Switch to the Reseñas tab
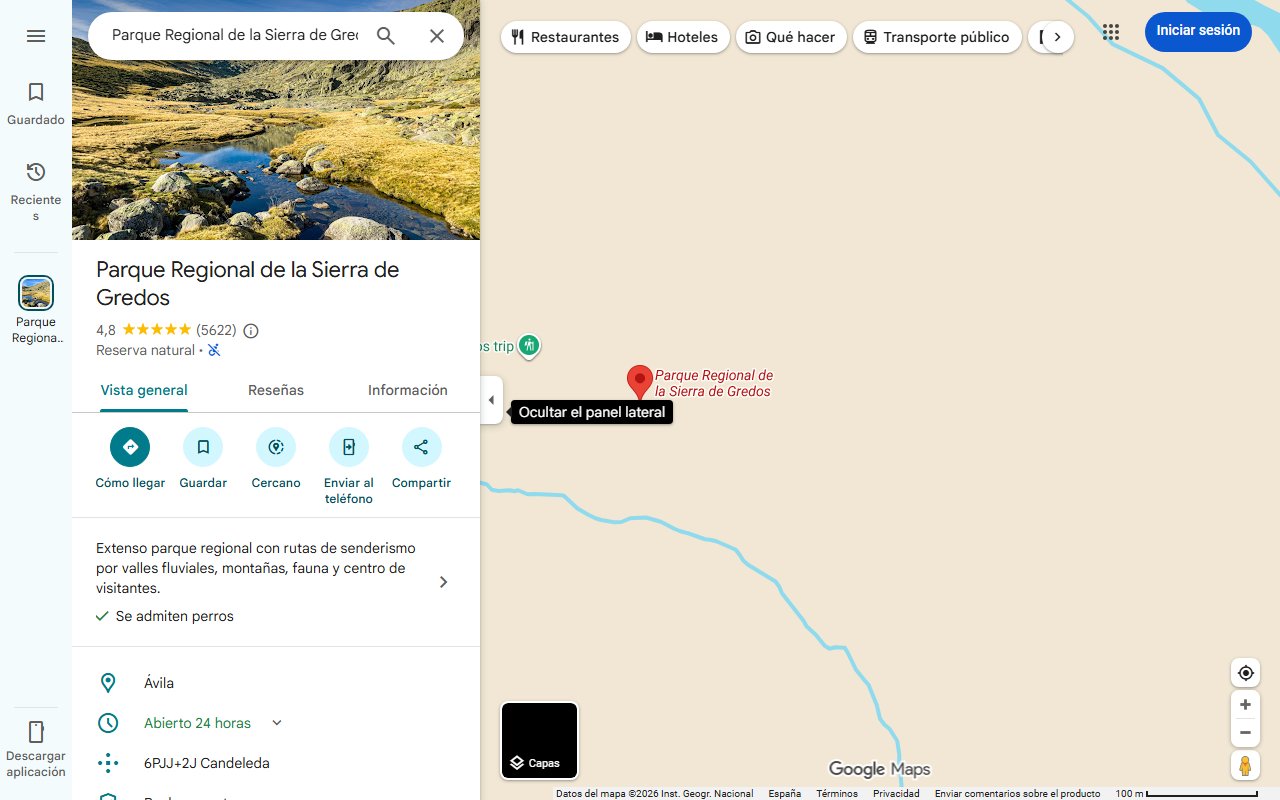Image resolution: width=1280 pixels, height=800 pixels. click(x=276, y=390)
